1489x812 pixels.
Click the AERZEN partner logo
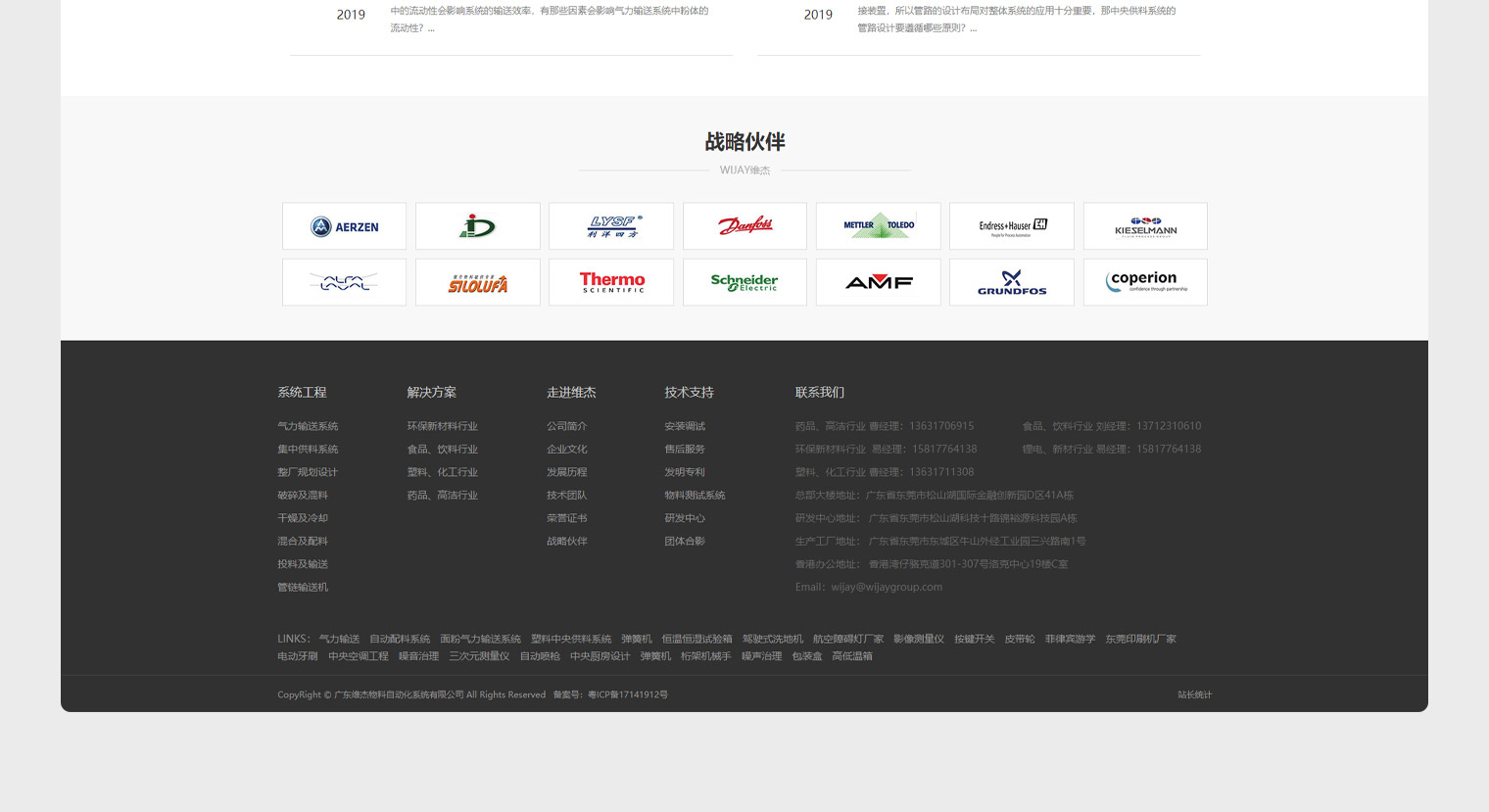tap(344, 226)
